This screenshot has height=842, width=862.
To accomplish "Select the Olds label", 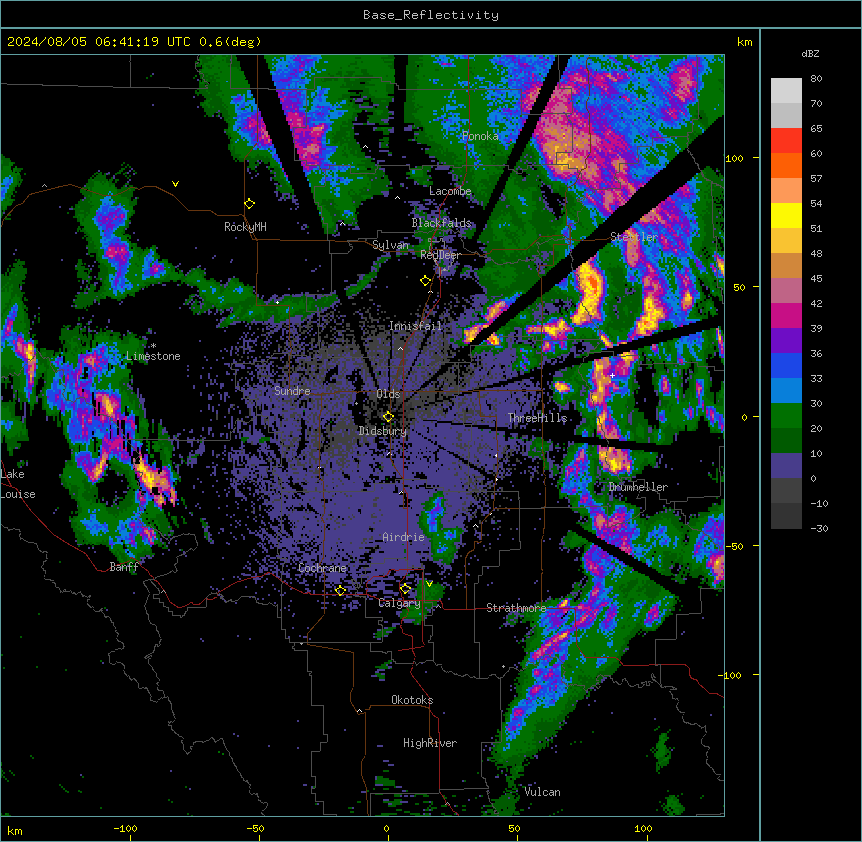I will point(388,394).
